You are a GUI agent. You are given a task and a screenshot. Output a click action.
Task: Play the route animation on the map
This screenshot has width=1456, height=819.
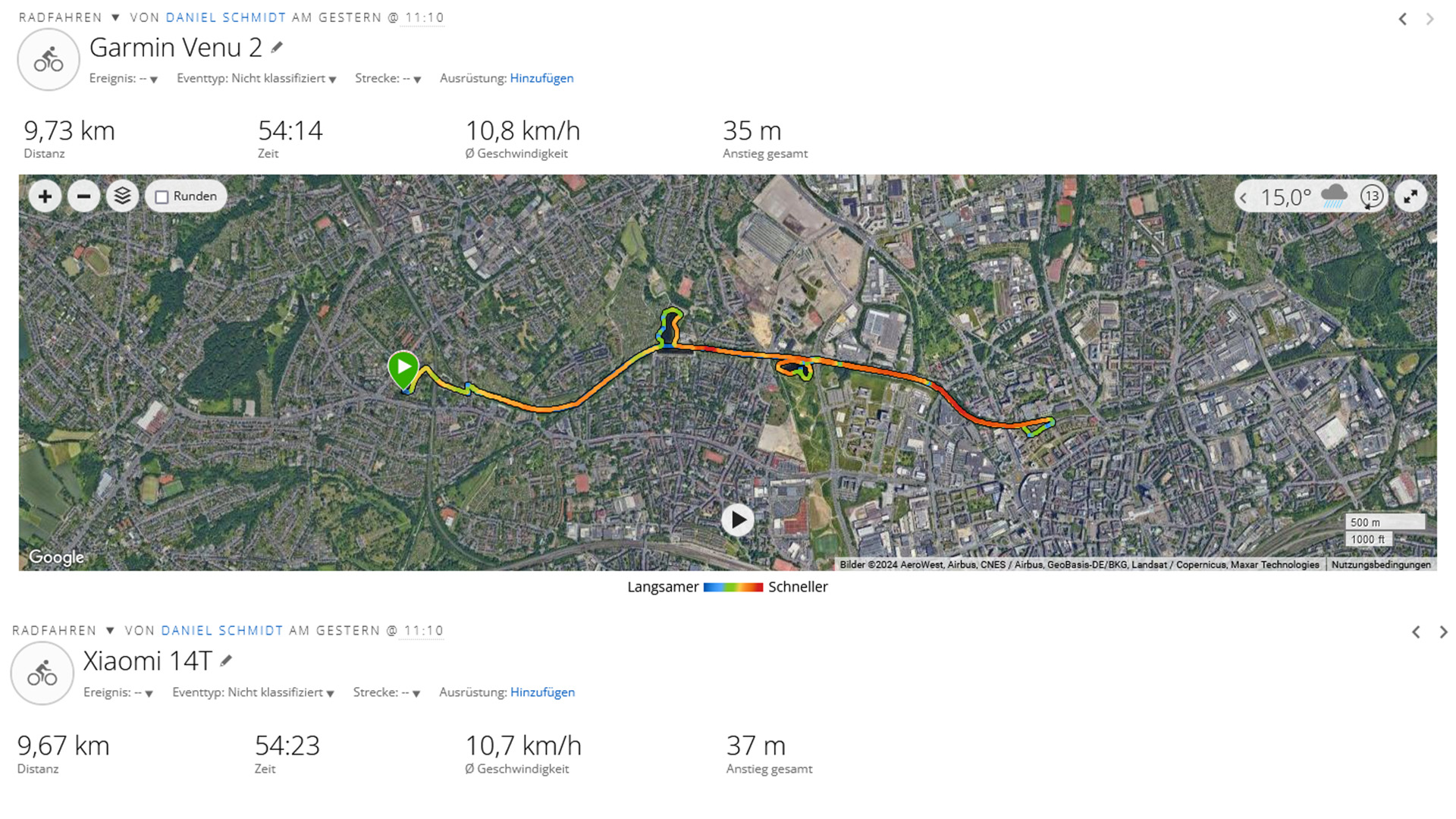pos(737,520)
